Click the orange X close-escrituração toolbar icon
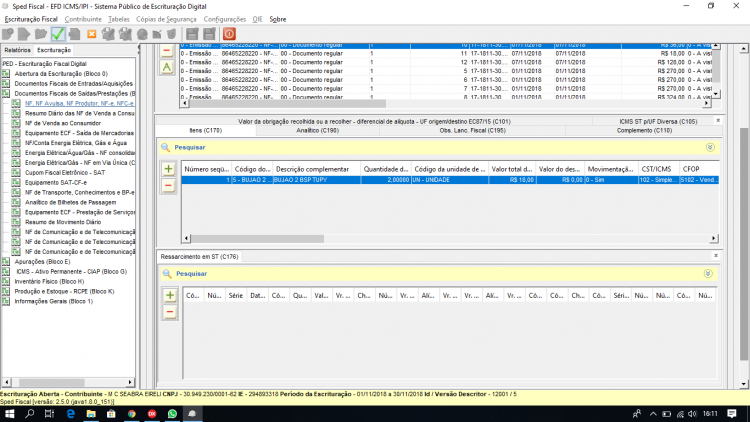The width and height of the screenshot is (750, 422). 91,34
